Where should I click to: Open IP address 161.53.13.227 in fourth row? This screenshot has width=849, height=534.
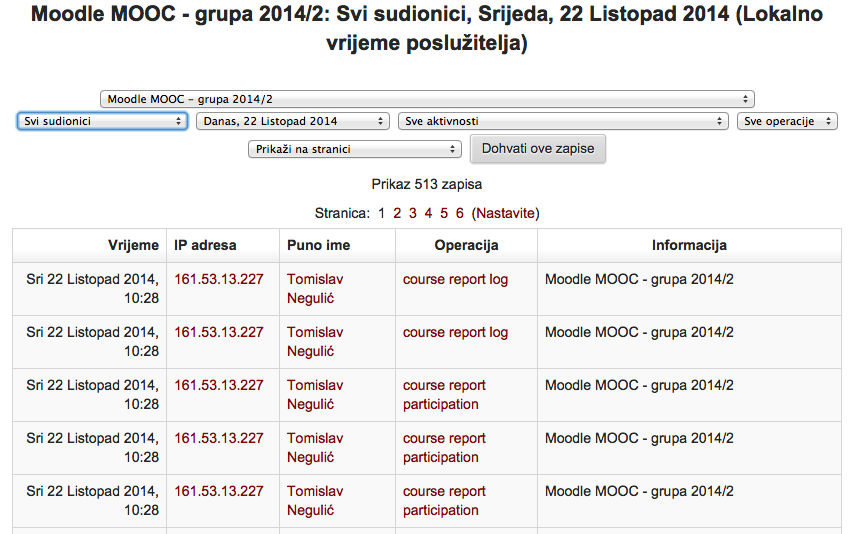tap(219, 439)
